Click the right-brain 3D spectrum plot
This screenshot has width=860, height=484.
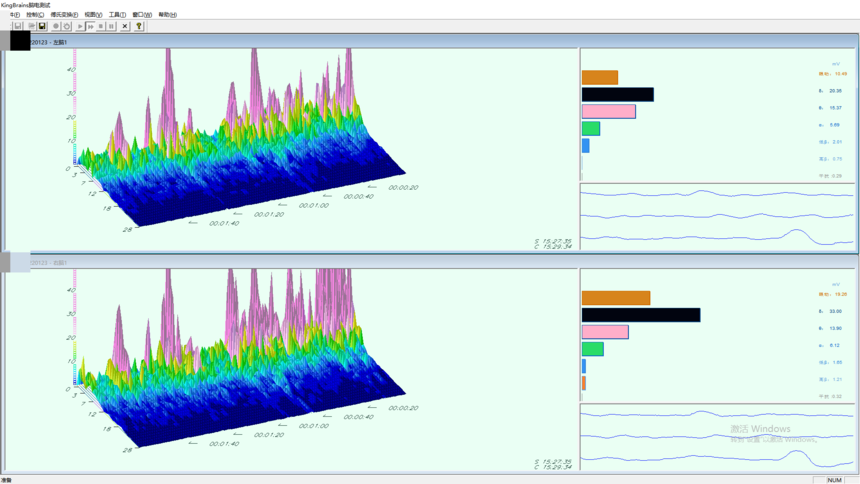click(292, 369)
